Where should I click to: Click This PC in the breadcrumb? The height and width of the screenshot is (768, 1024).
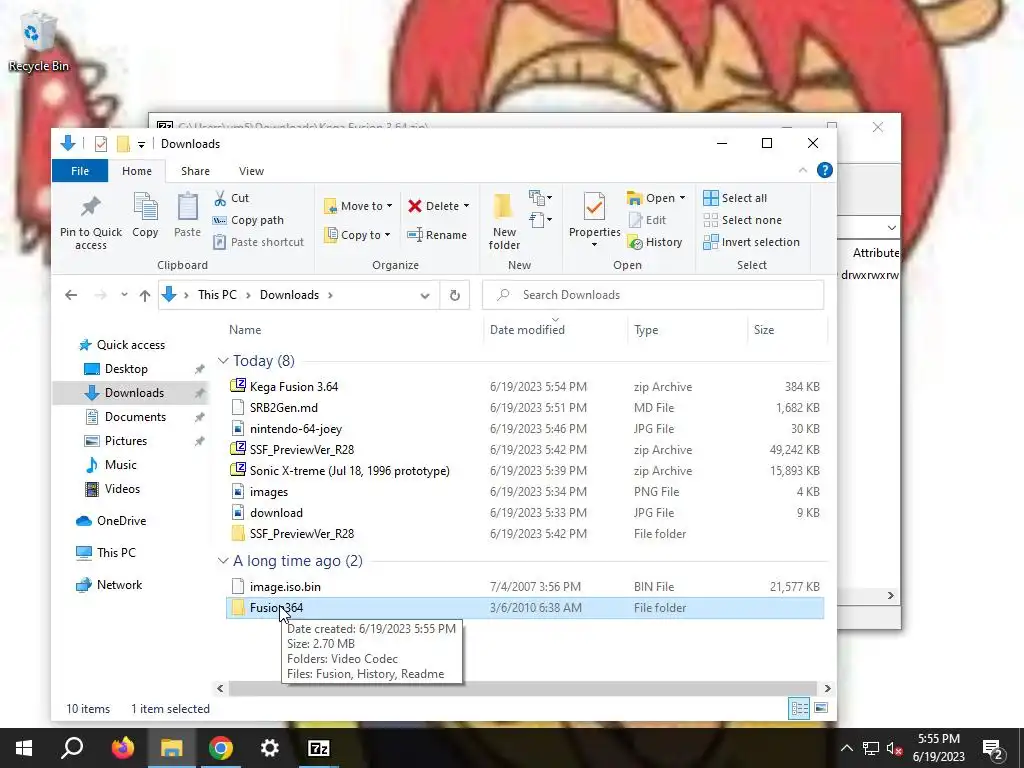[x=217, y=295]
